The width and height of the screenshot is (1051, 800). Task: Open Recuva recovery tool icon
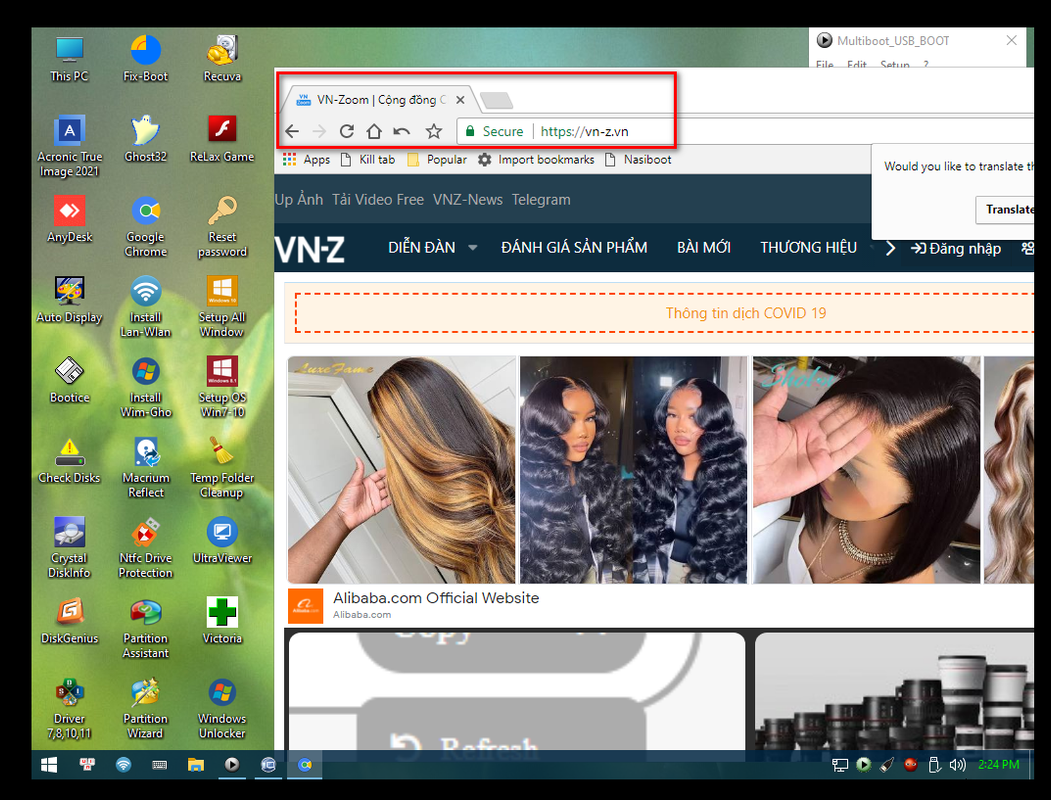point(222,59)
